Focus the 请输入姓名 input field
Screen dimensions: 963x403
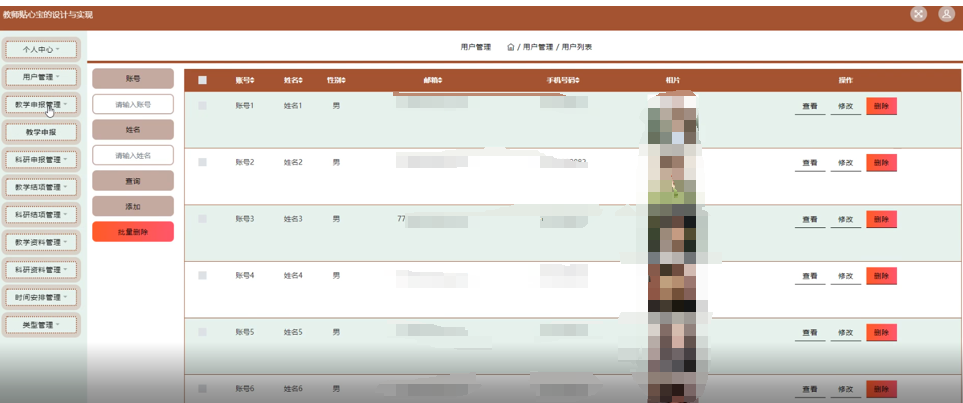(133, 155)
